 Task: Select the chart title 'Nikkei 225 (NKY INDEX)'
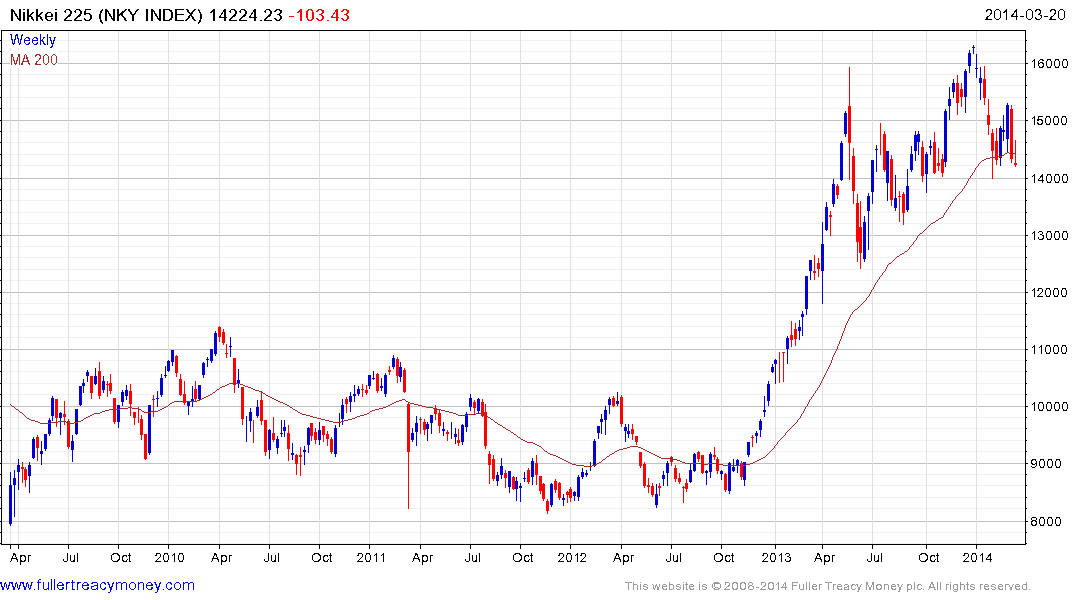106,14
